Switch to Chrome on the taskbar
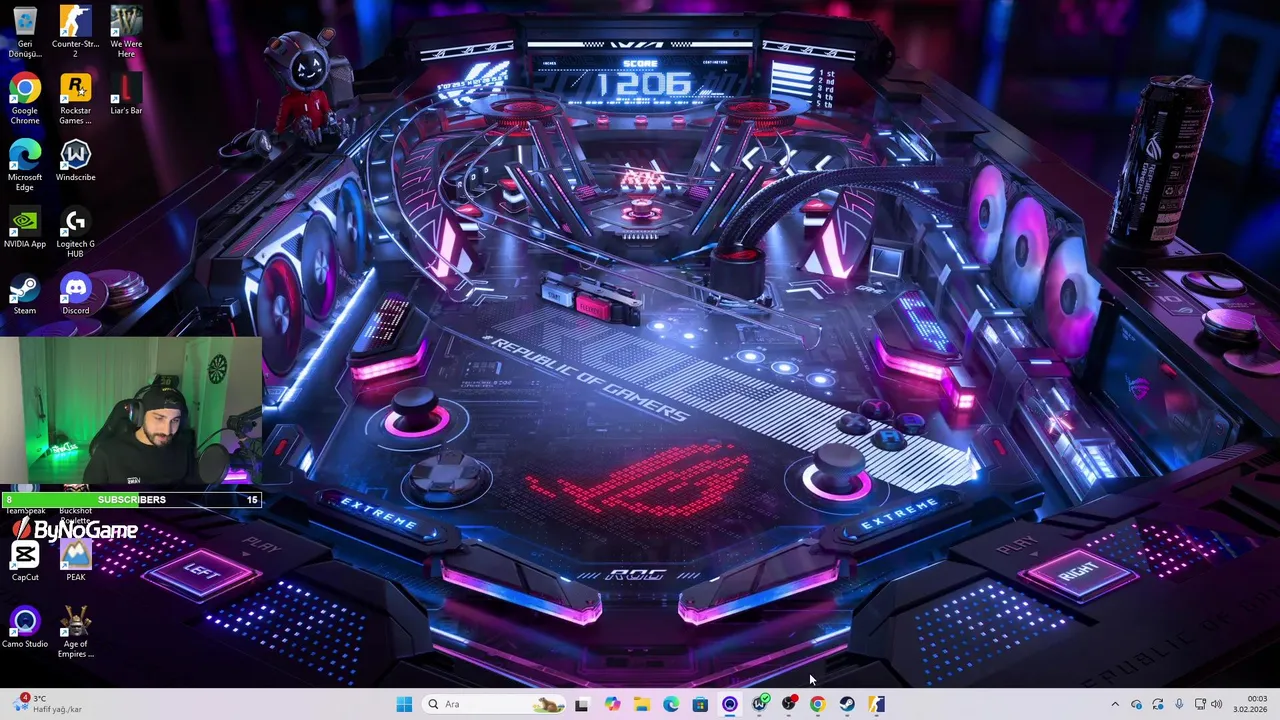 click(x=818, y=704)
